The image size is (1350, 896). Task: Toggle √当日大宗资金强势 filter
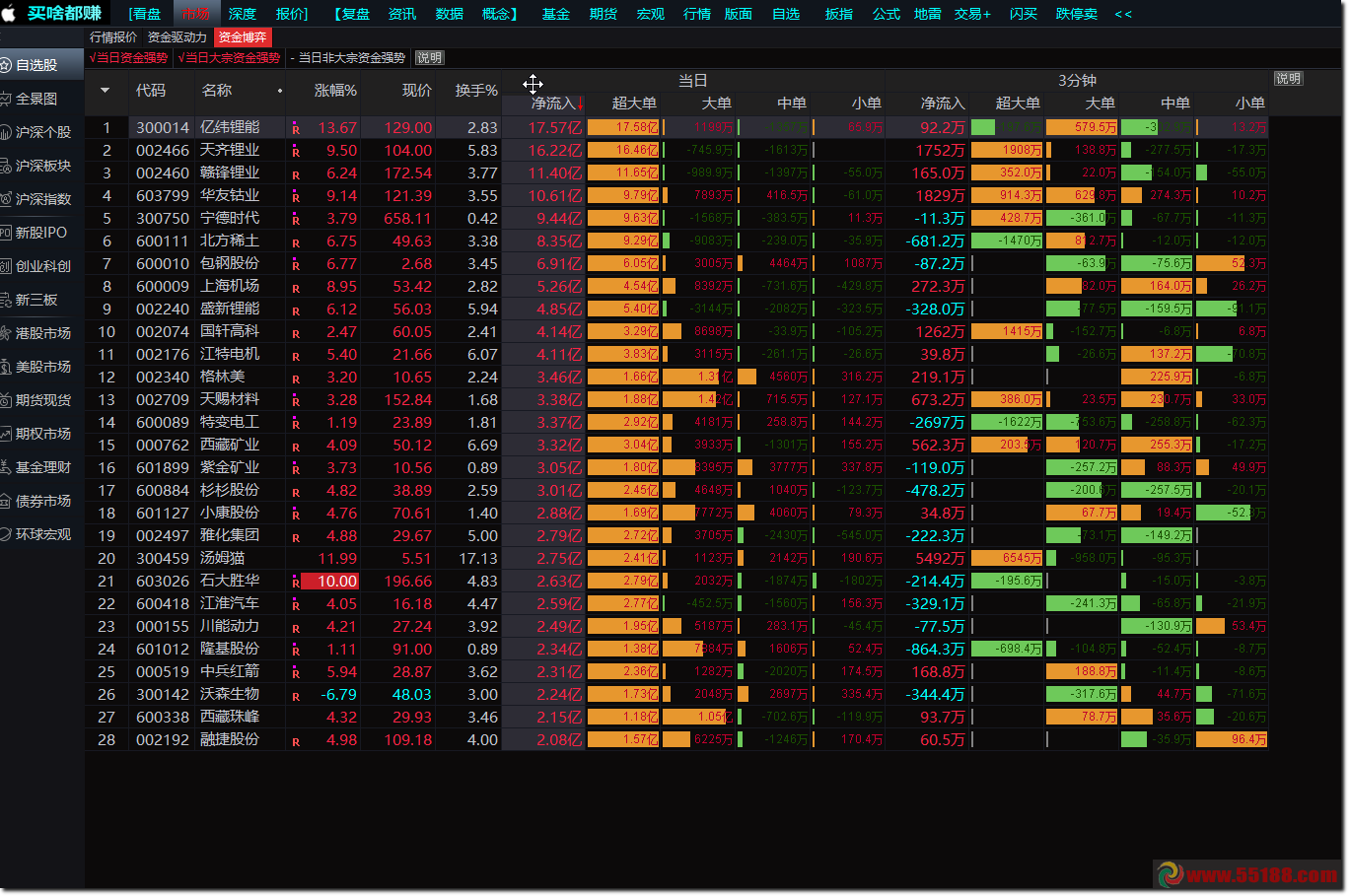(x=230, y=58)
